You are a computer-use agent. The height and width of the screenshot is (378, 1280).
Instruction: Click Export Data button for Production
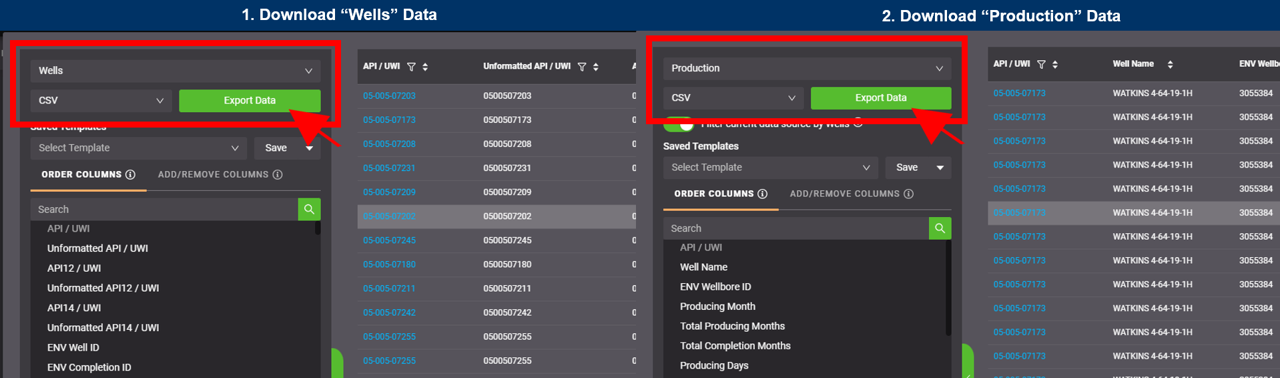pyautogui.click(x=881, y=98)
